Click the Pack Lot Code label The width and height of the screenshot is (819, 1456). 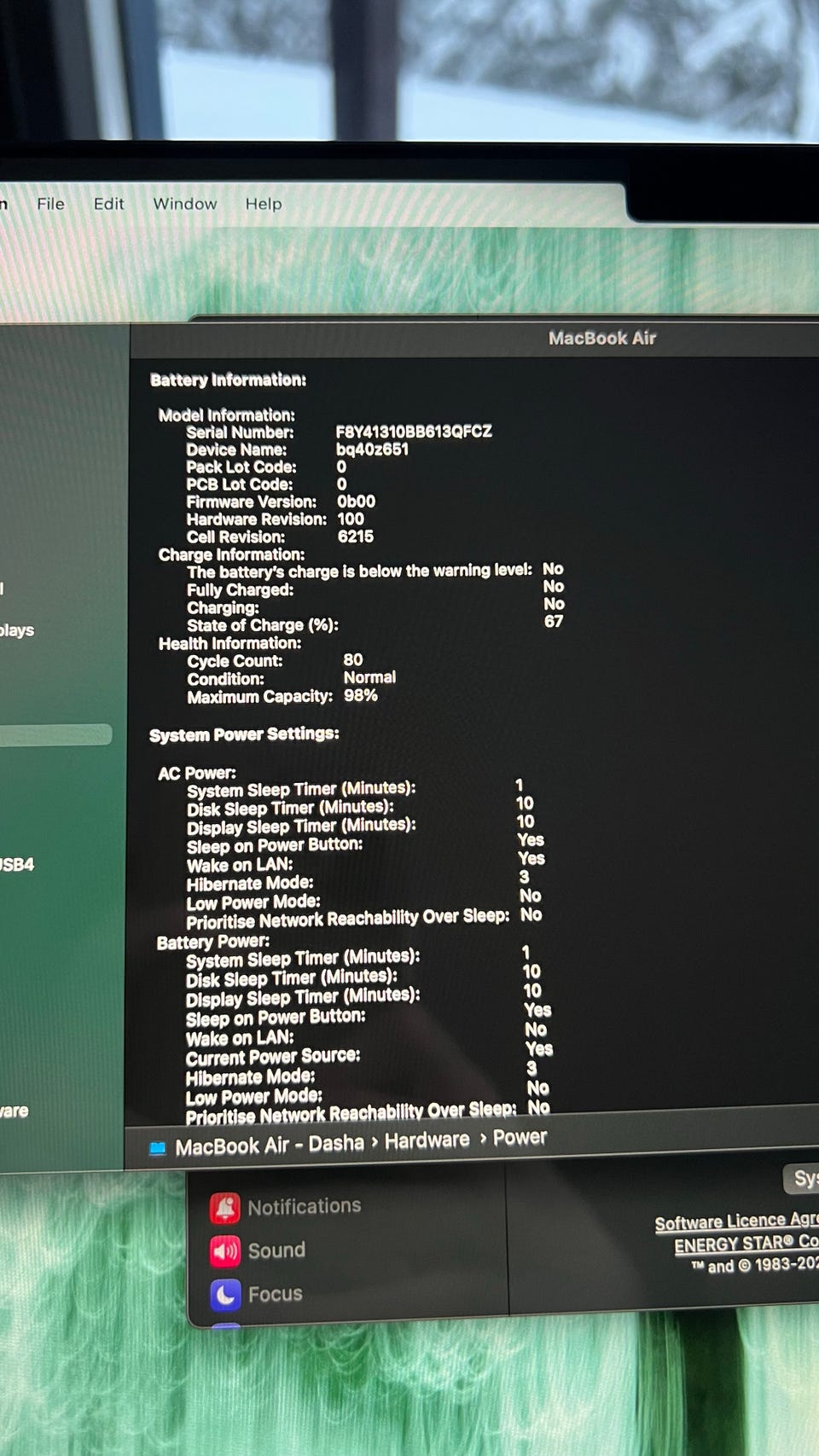241,467
